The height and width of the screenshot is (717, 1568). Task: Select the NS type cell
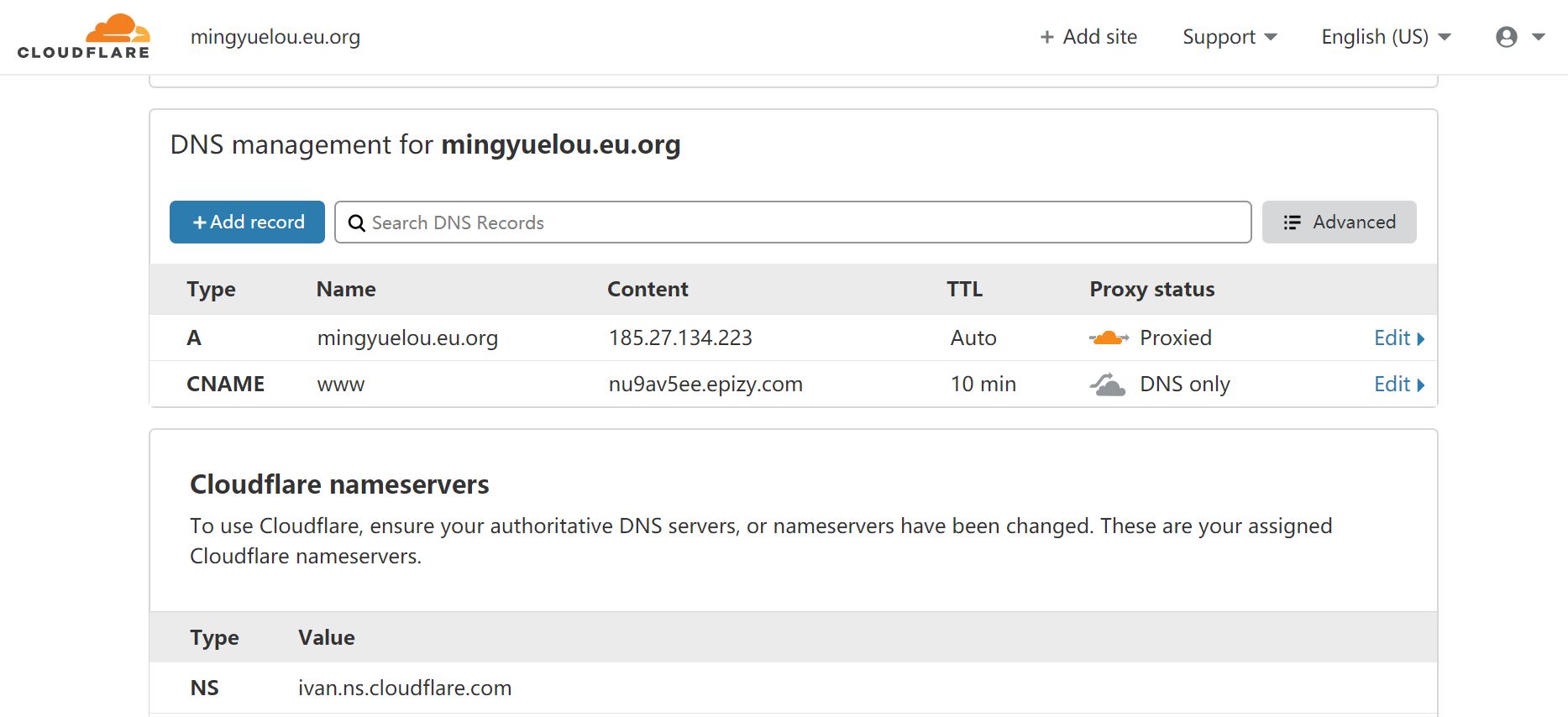click(x=204, y=688)
